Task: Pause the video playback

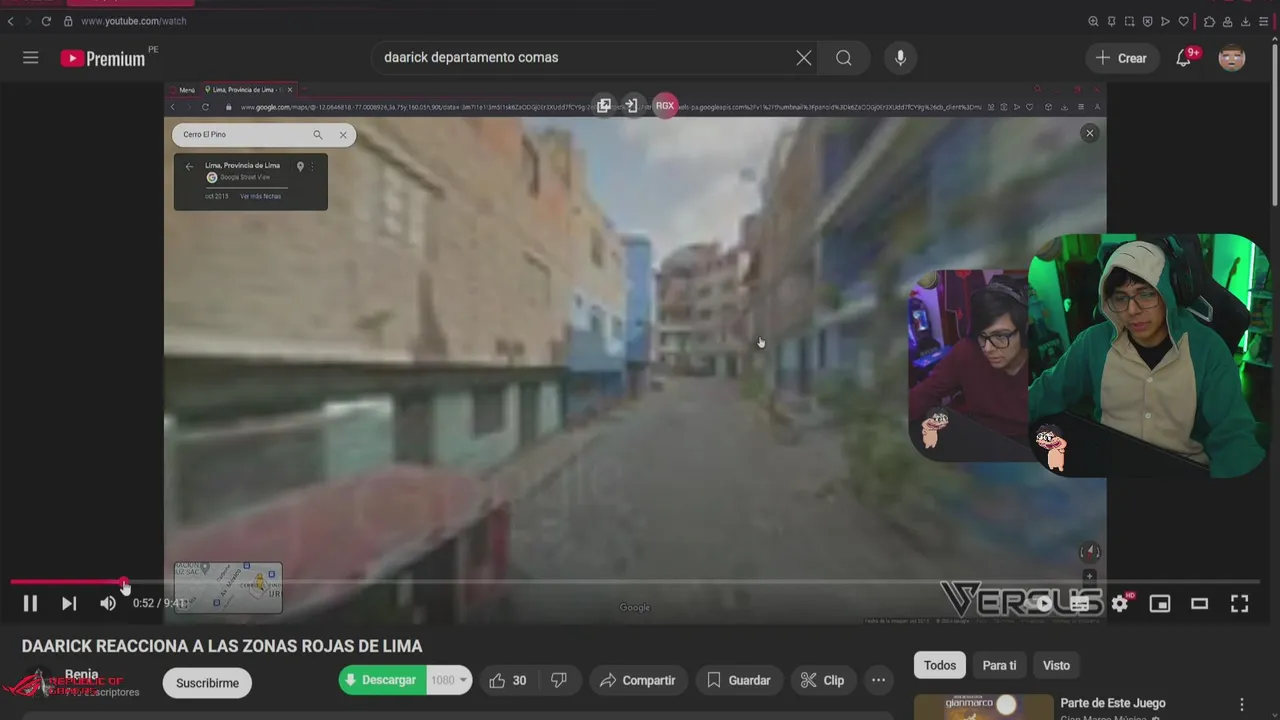Action: tap(30, 603)
